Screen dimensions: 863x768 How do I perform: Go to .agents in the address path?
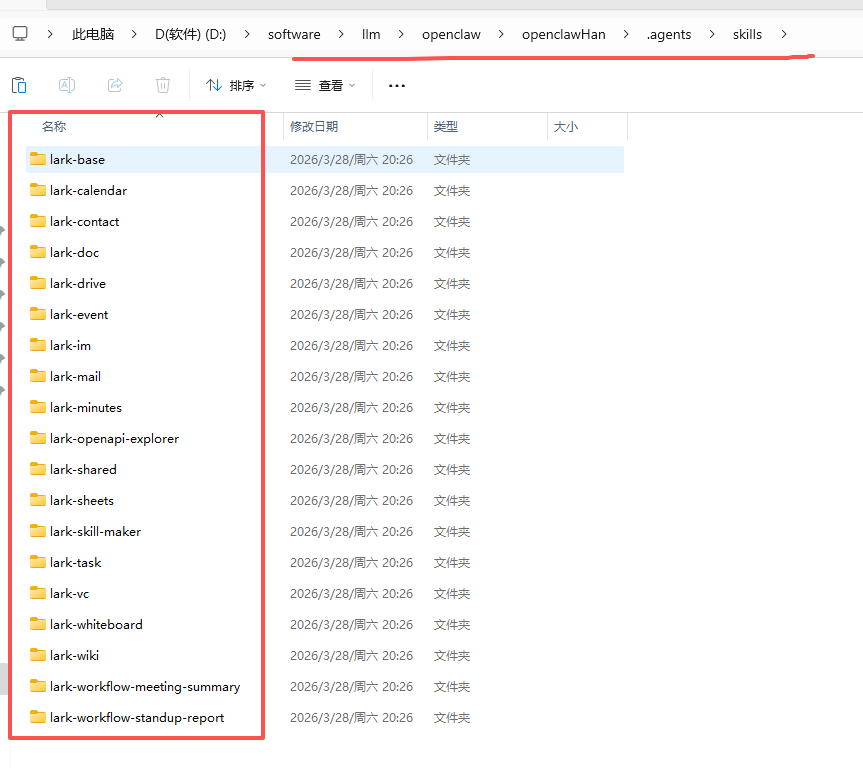tap(668, 34)
